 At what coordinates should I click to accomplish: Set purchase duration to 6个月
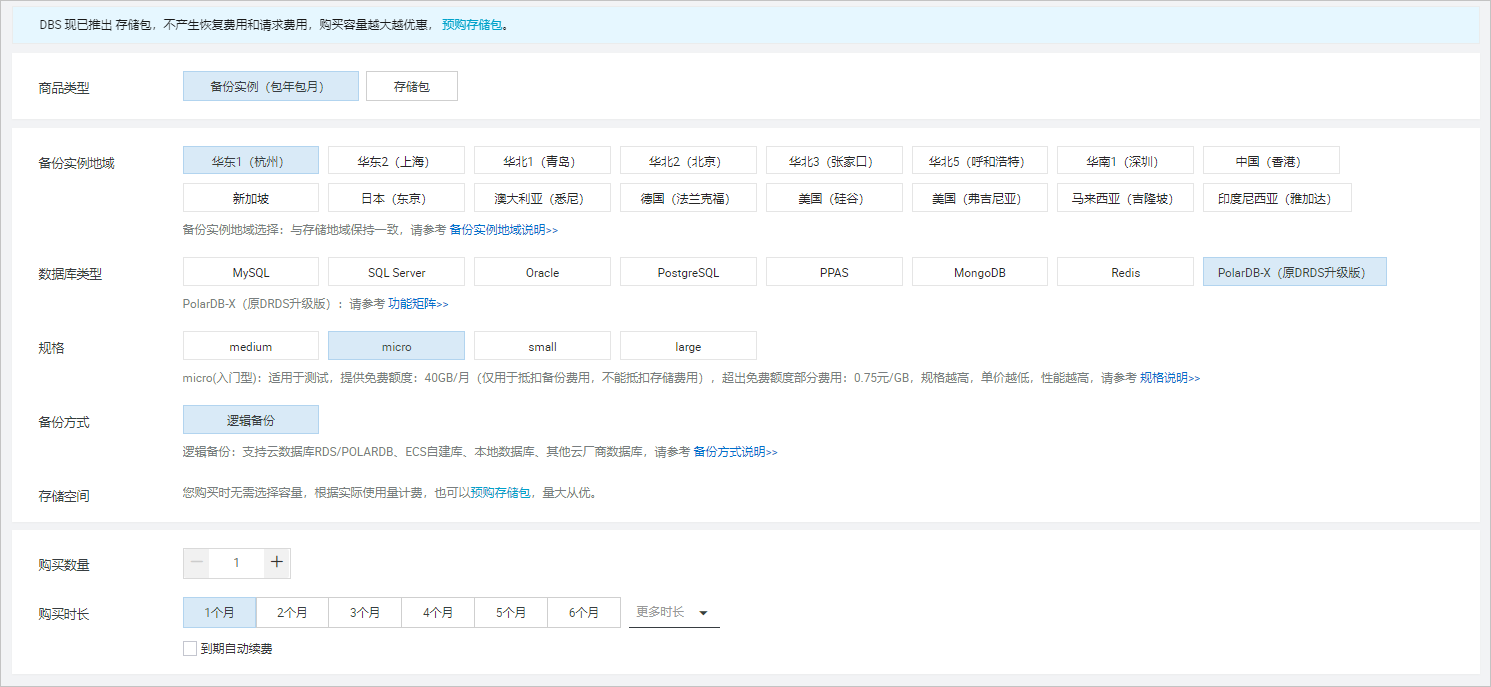[x=584, y=612]
